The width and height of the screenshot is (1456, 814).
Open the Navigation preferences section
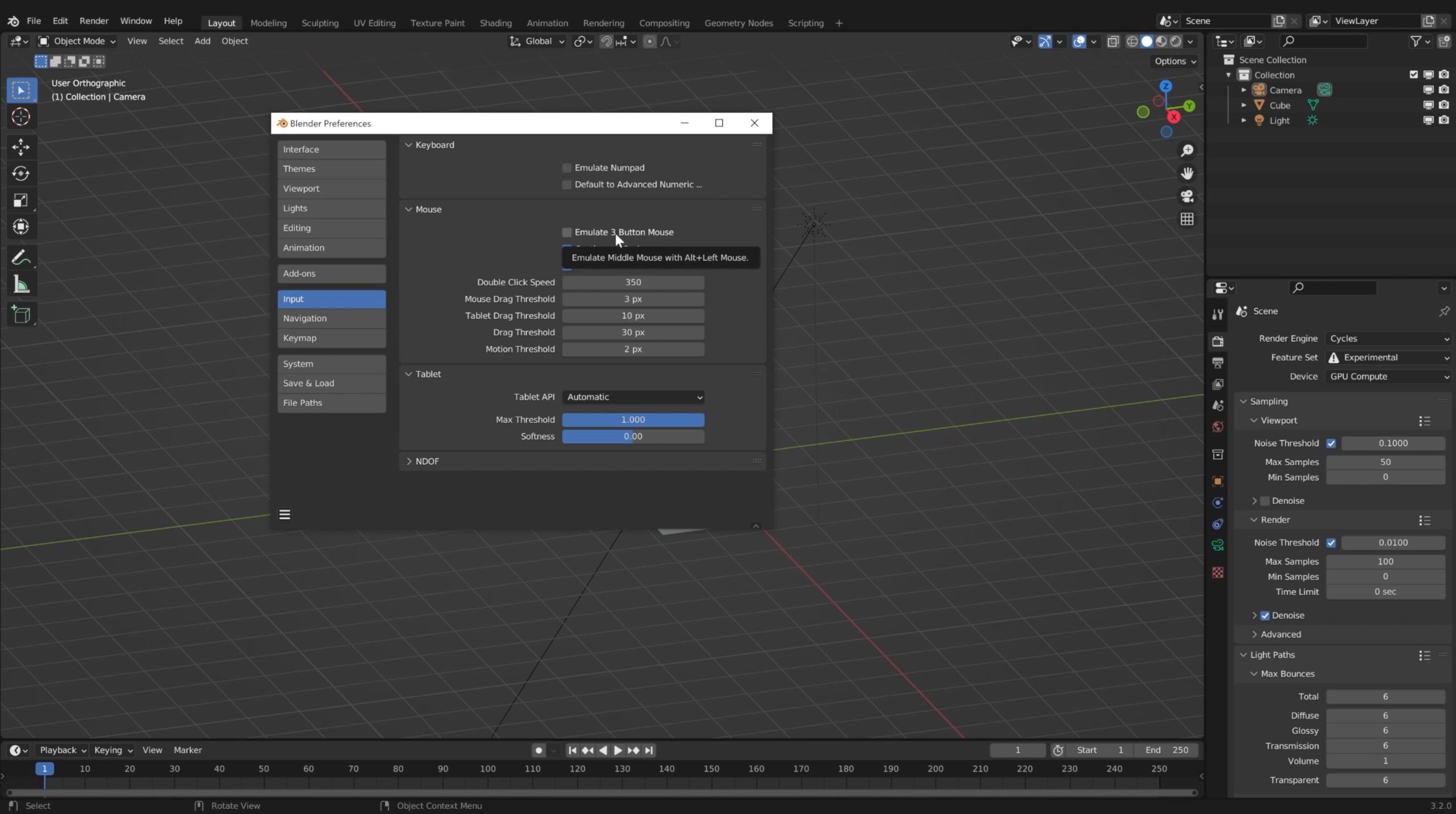click(332, 319)
